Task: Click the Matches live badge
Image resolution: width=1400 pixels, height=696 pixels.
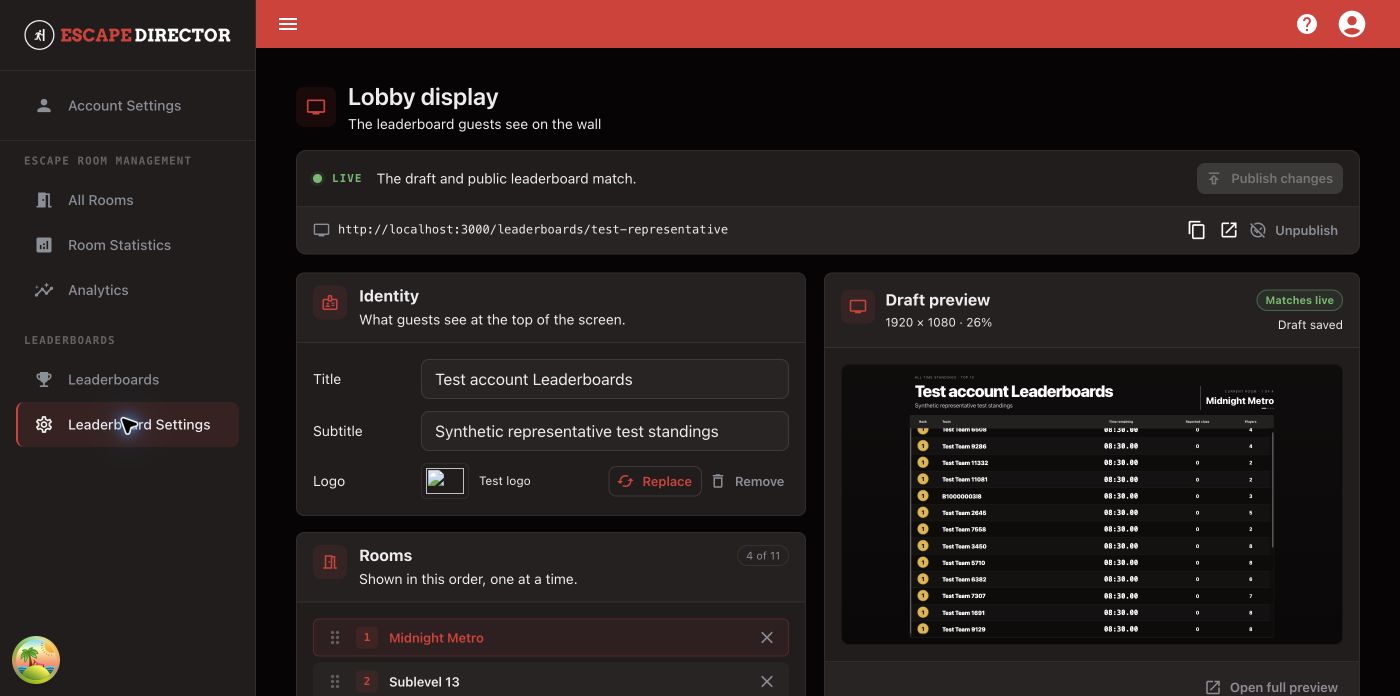Action: [x=1299, y=300]
